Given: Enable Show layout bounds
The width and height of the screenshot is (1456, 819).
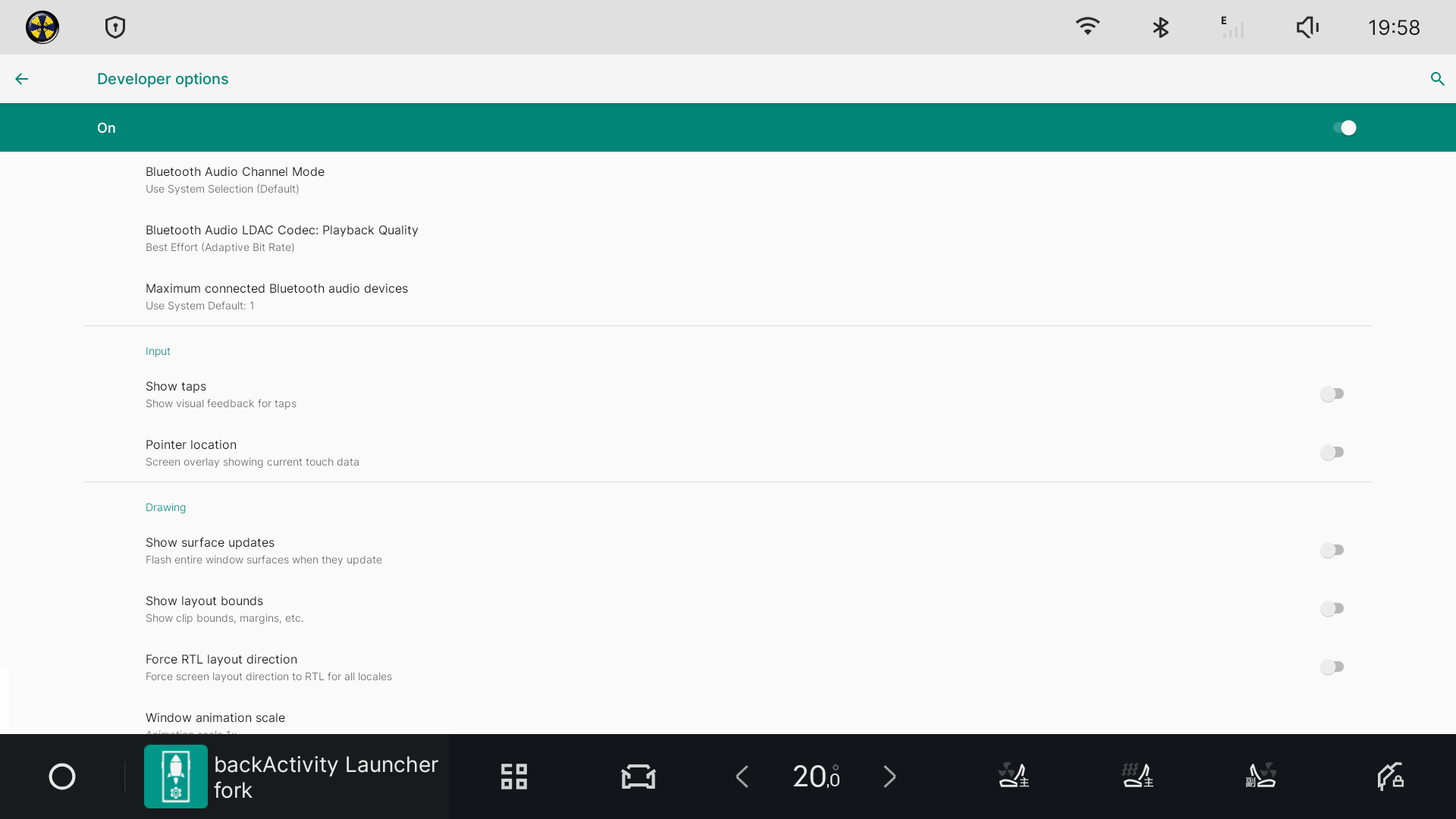Looking at the screenshot, I should 1332,609.
